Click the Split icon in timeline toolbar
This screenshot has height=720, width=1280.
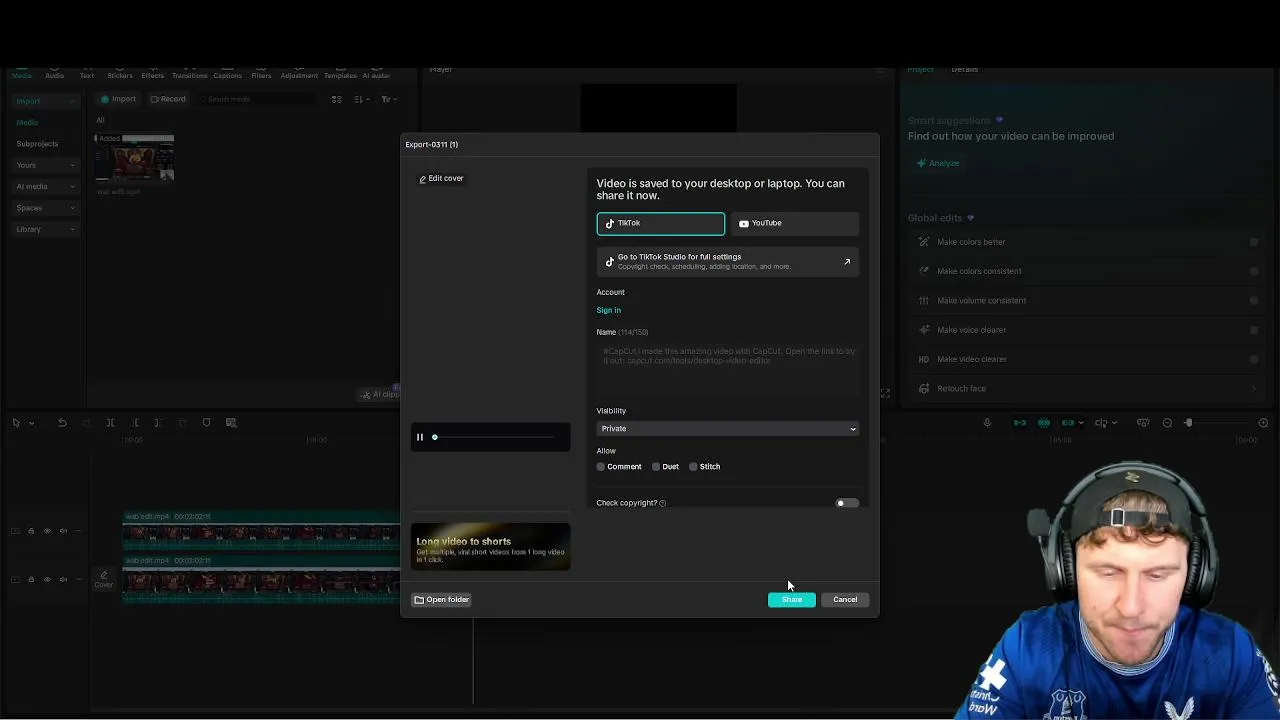click(x=110, y=423)
